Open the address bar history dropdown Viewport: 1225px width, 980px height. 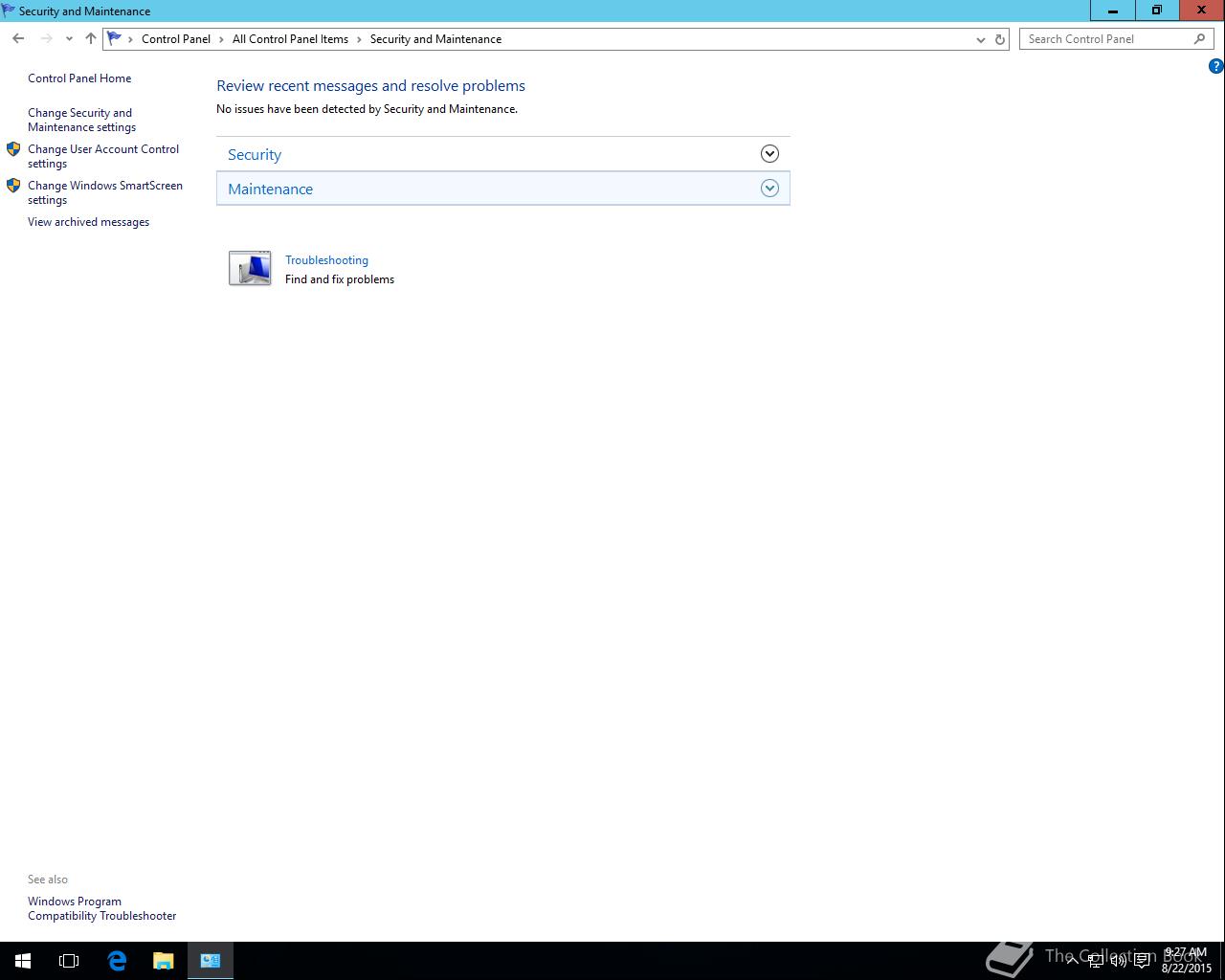(x=980, y=39)
